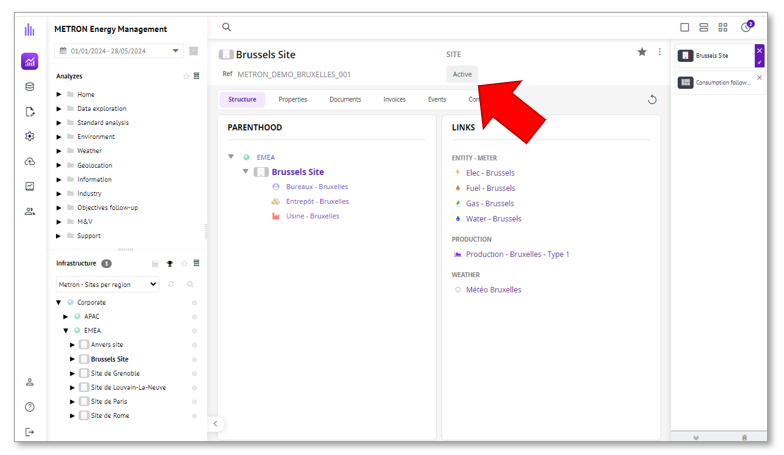Open the Documents tab
Viewport: 784px width, 455px height.
click(345, 100)
